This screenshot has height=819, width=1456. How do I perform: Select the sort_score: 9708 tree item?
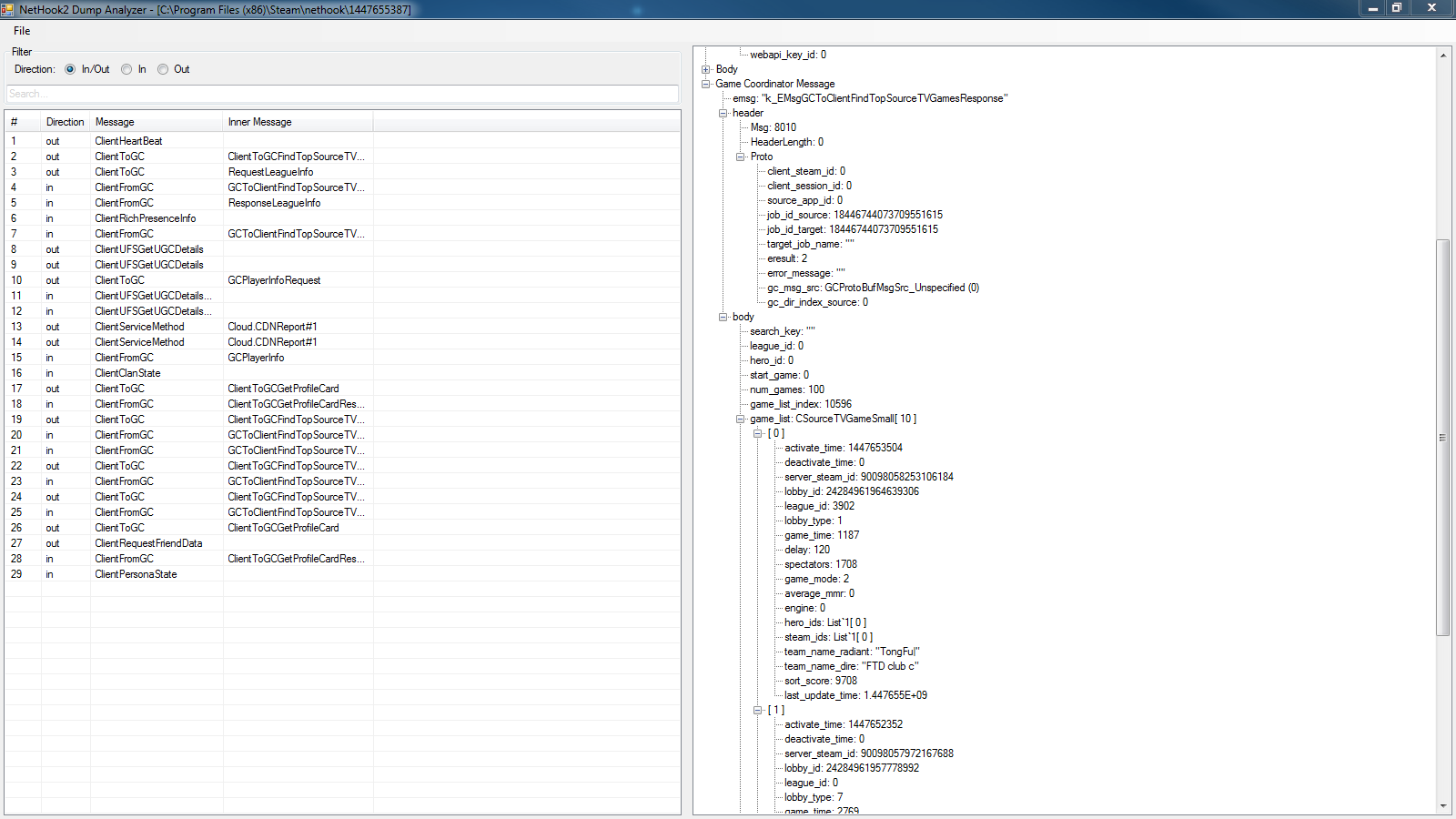click(x=820, y=681)
